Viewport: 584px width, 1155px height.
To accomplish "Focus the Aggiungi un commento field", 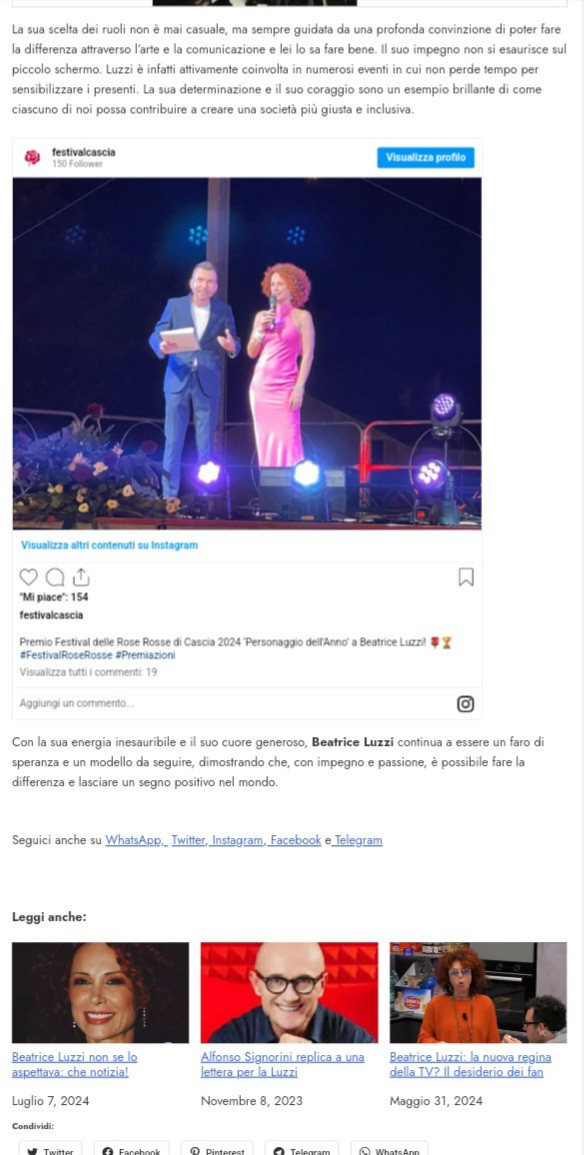I will (236, 703).
